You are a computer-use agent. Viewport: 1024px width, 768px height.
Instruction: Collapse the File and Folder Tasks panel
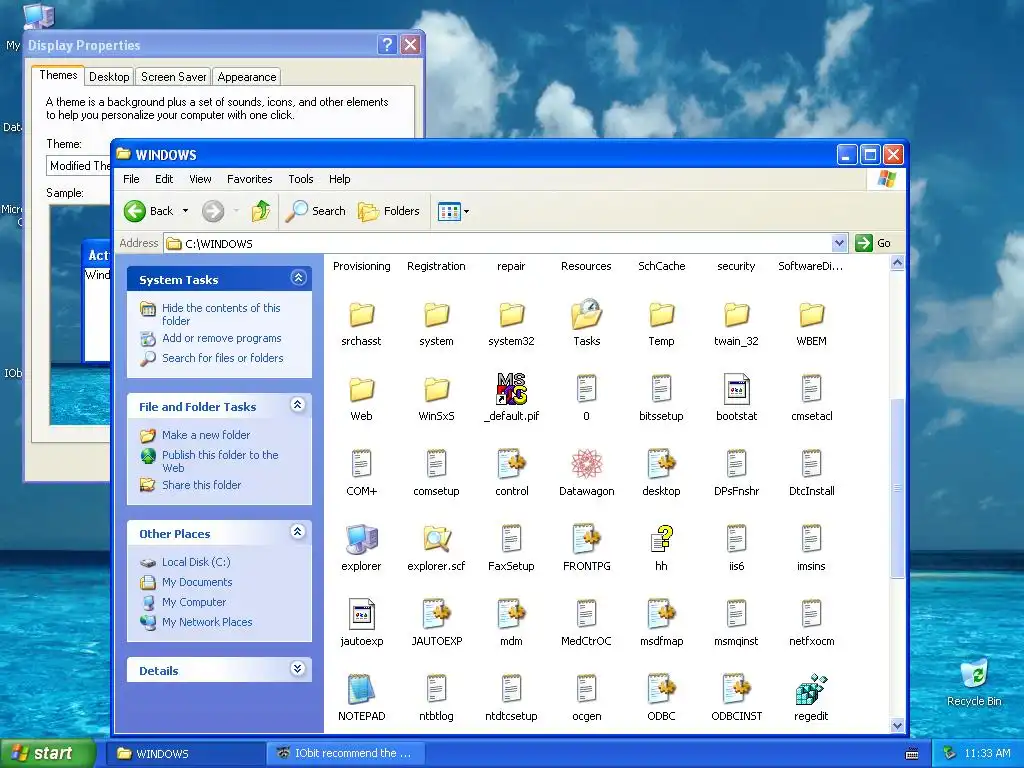tap(298, 405)
